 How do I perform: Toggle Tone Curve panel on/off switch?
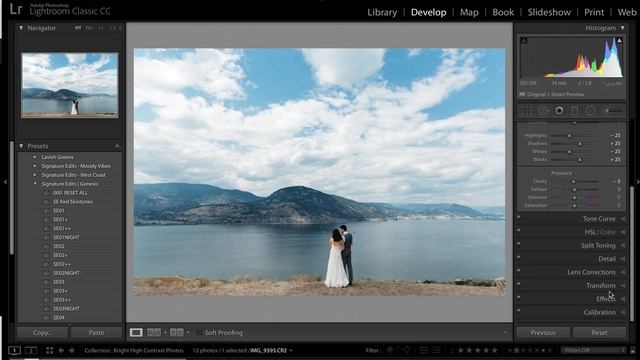pos(518,218)
